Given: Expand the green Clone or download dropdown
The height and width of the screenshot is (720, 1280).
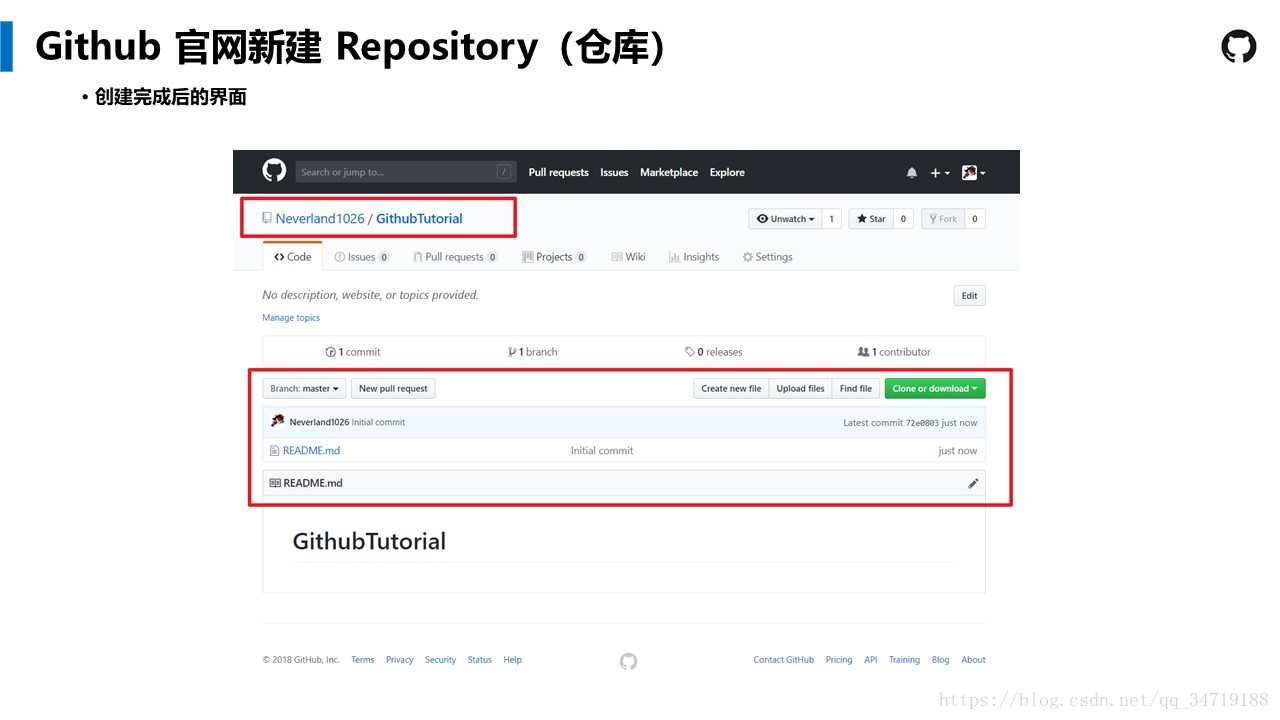Looking at the screenshot, I should (935, 389).
